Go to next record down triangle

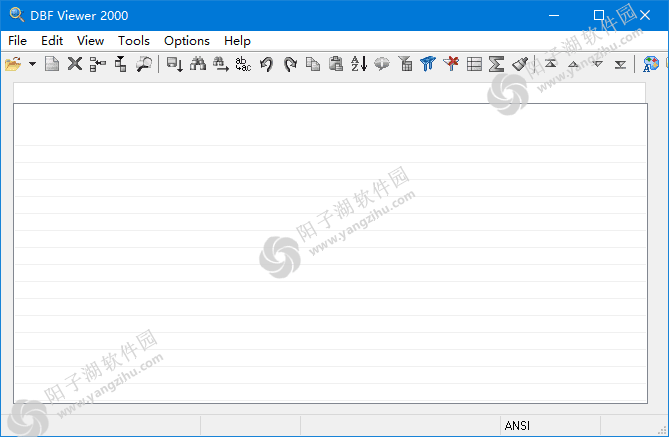[x=597, y=64]
